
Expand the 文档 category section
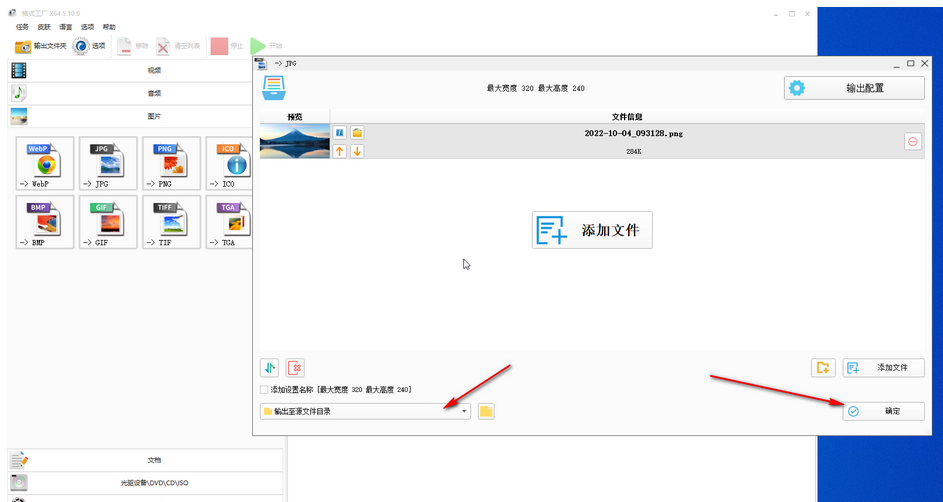(x=145, y=460)
